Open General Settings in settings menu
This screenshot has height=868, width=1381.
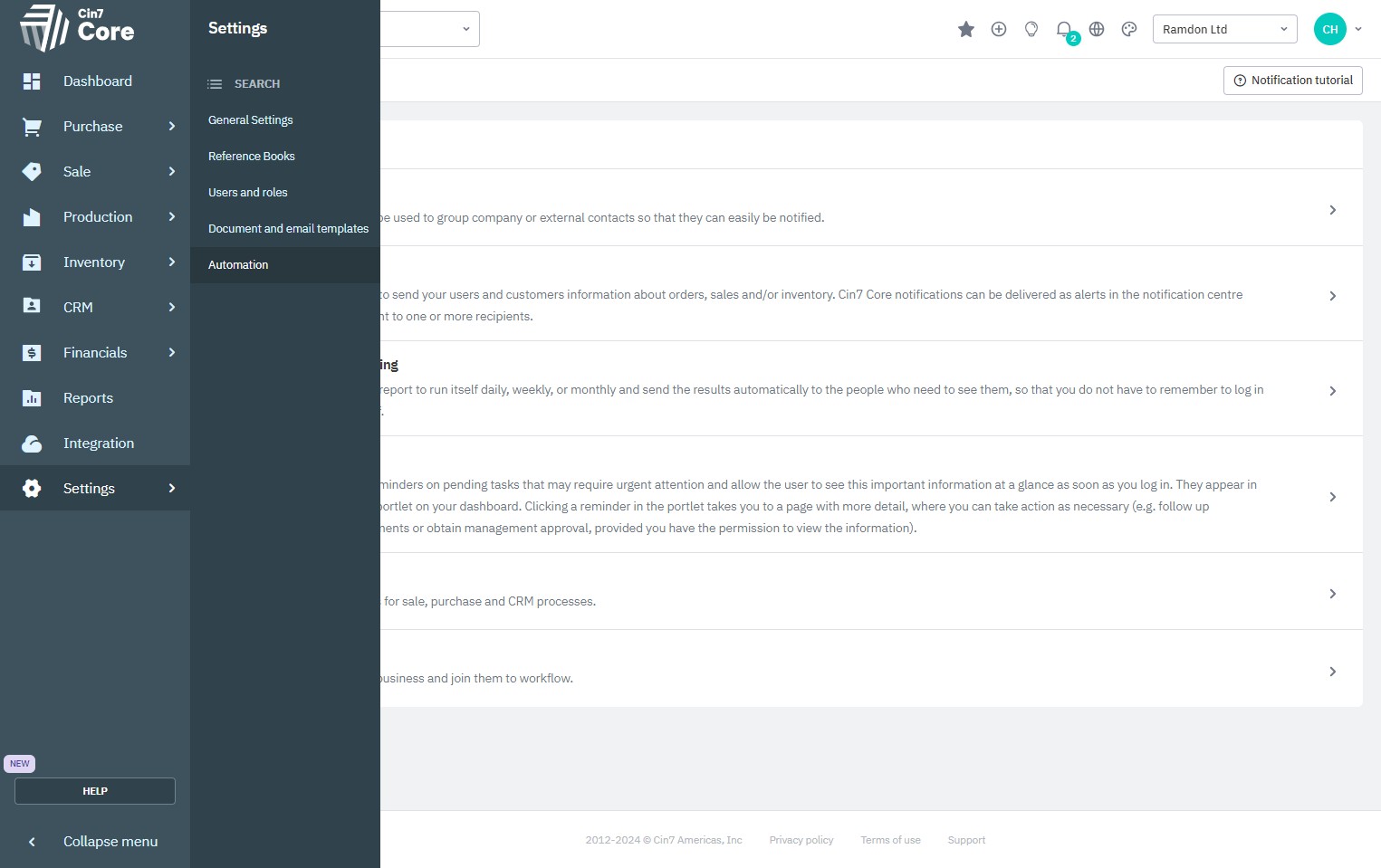[x=251, y=120]
